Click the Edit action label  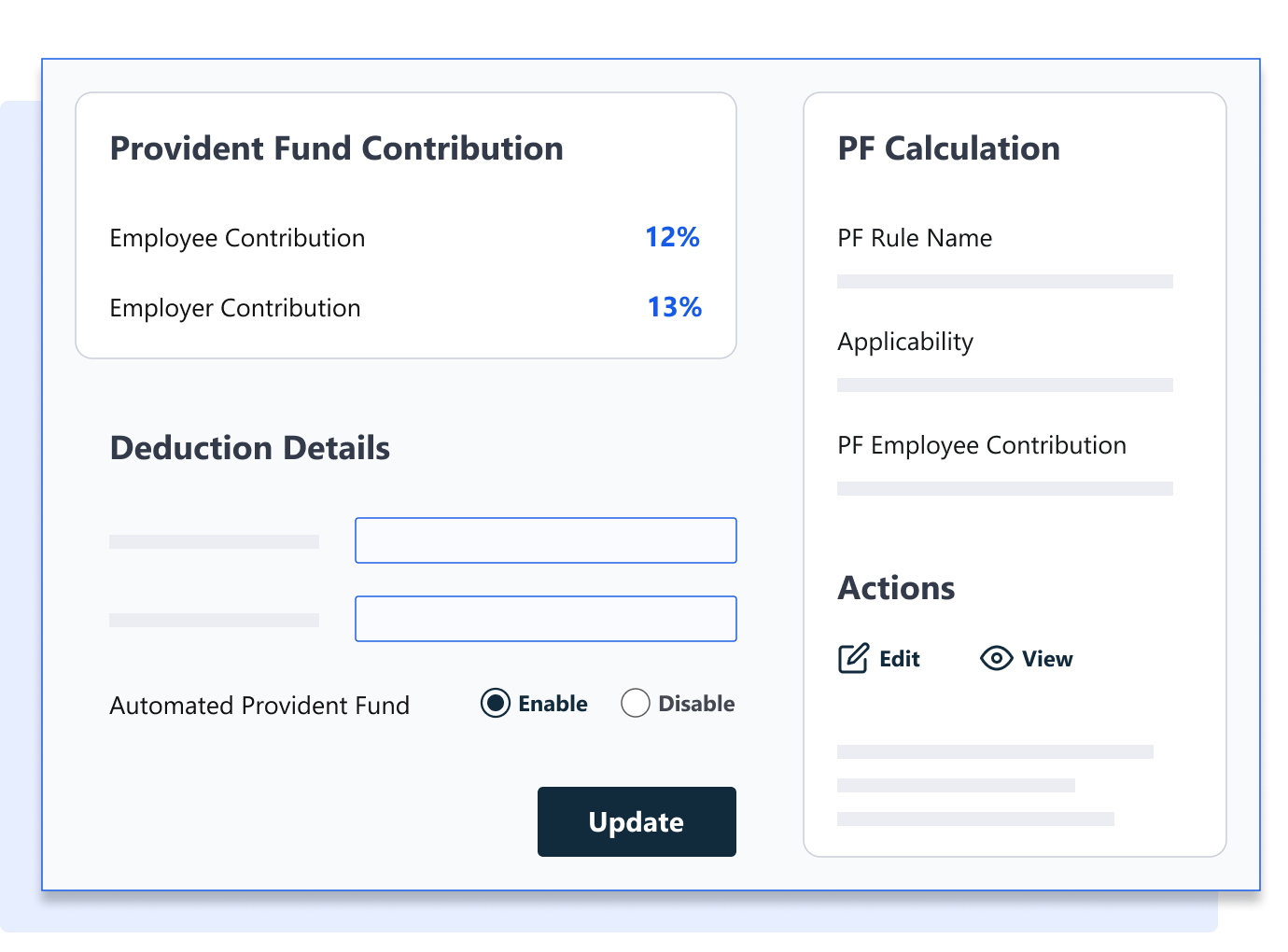pos(900,659)
